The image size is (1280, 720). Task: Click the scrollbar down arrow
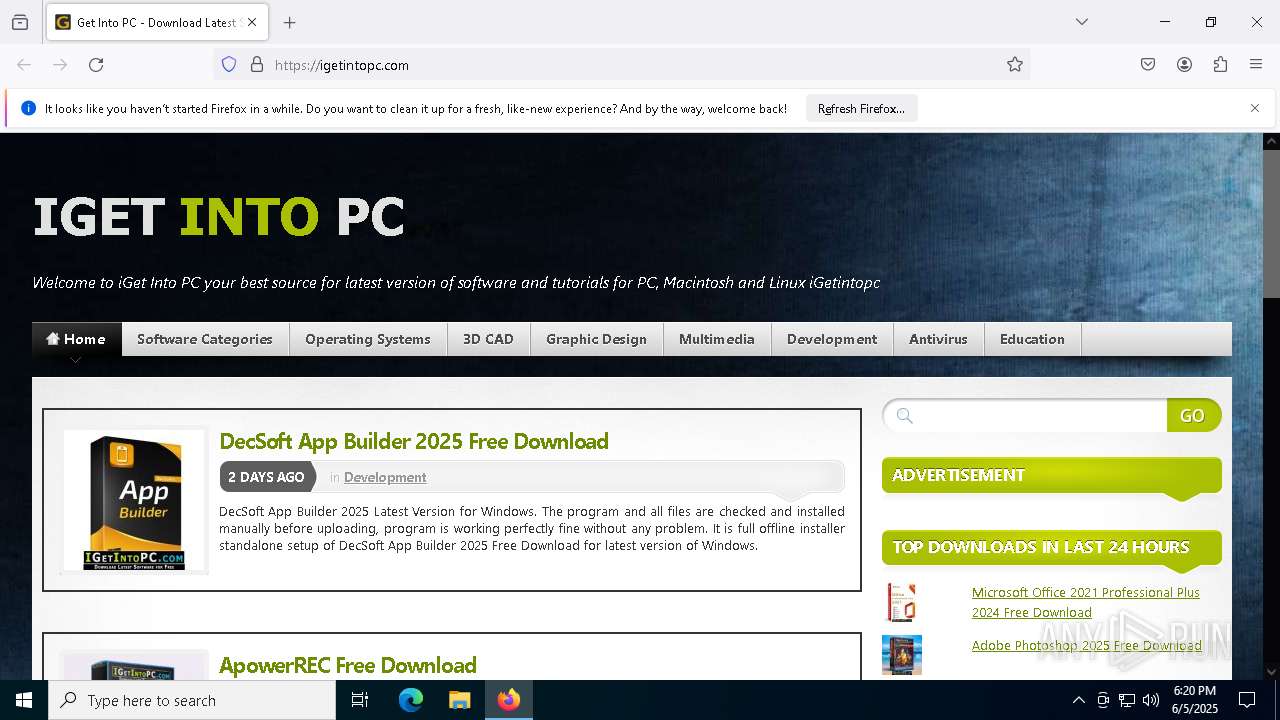click(x=1271, y=671)
